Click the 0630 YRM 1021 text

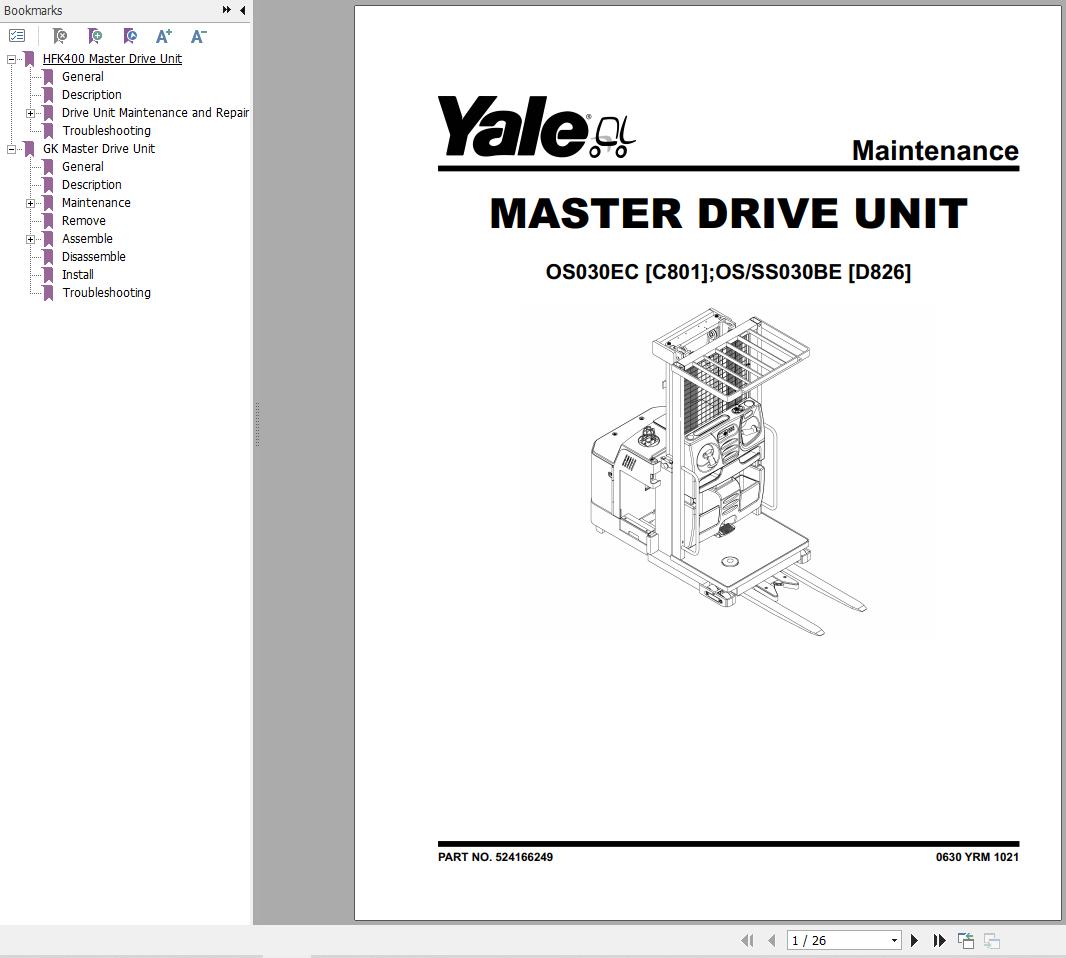pyautogui.click(x=977, y=857)
